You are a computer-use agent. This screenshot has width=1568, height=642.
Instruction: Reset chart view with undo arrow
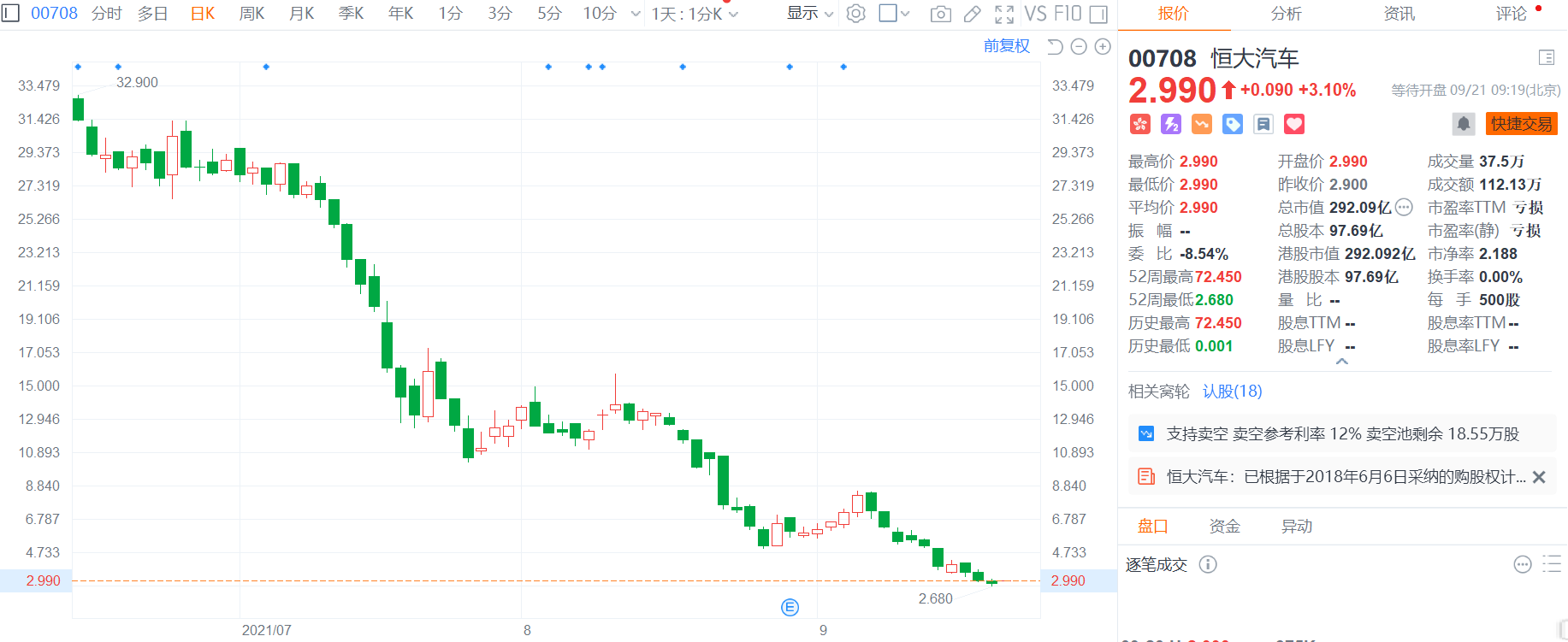coord(1055,46)
